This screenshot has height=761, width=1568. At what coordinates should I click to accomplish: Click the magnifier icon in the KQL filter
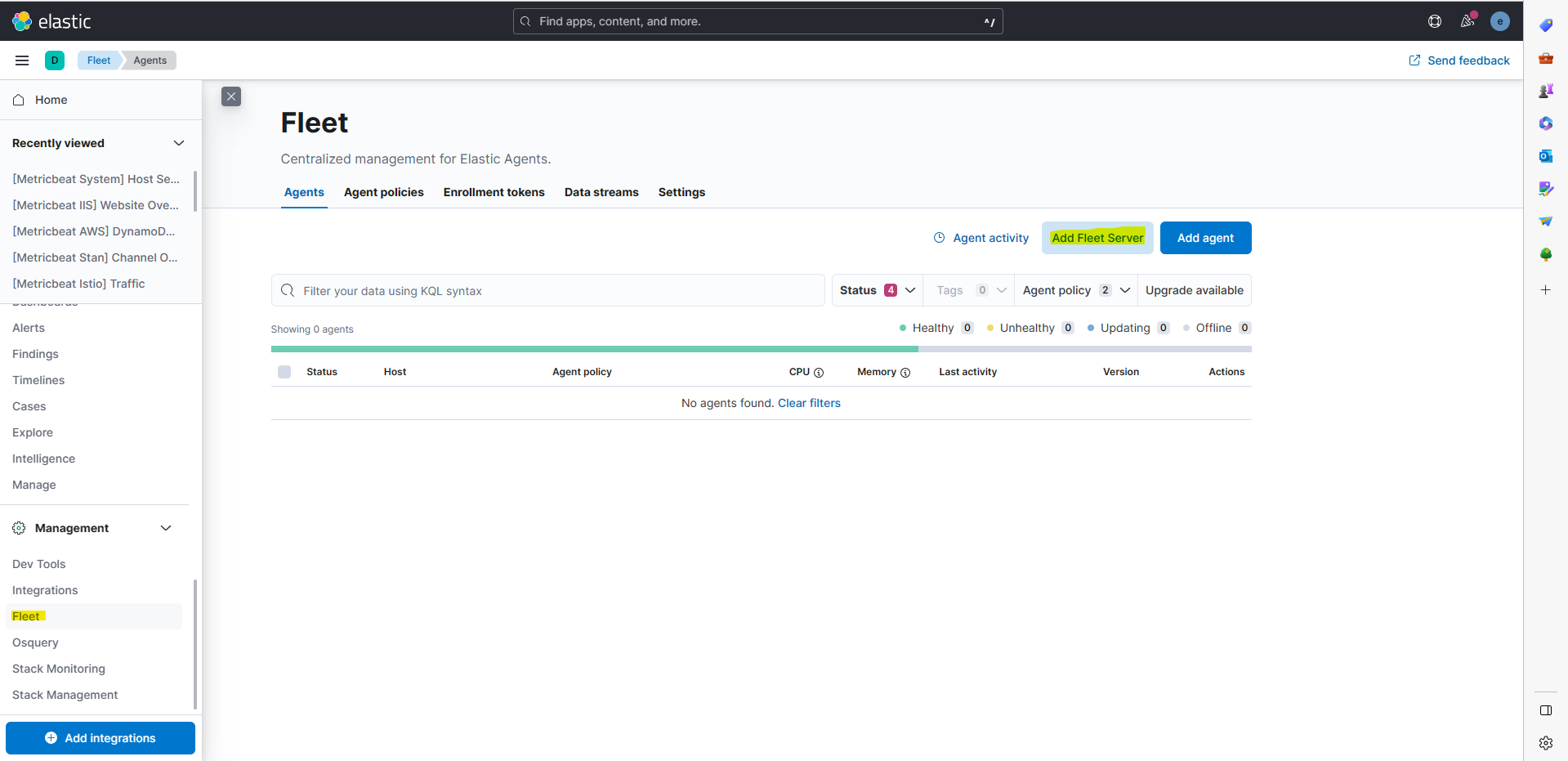click(288, 290)
